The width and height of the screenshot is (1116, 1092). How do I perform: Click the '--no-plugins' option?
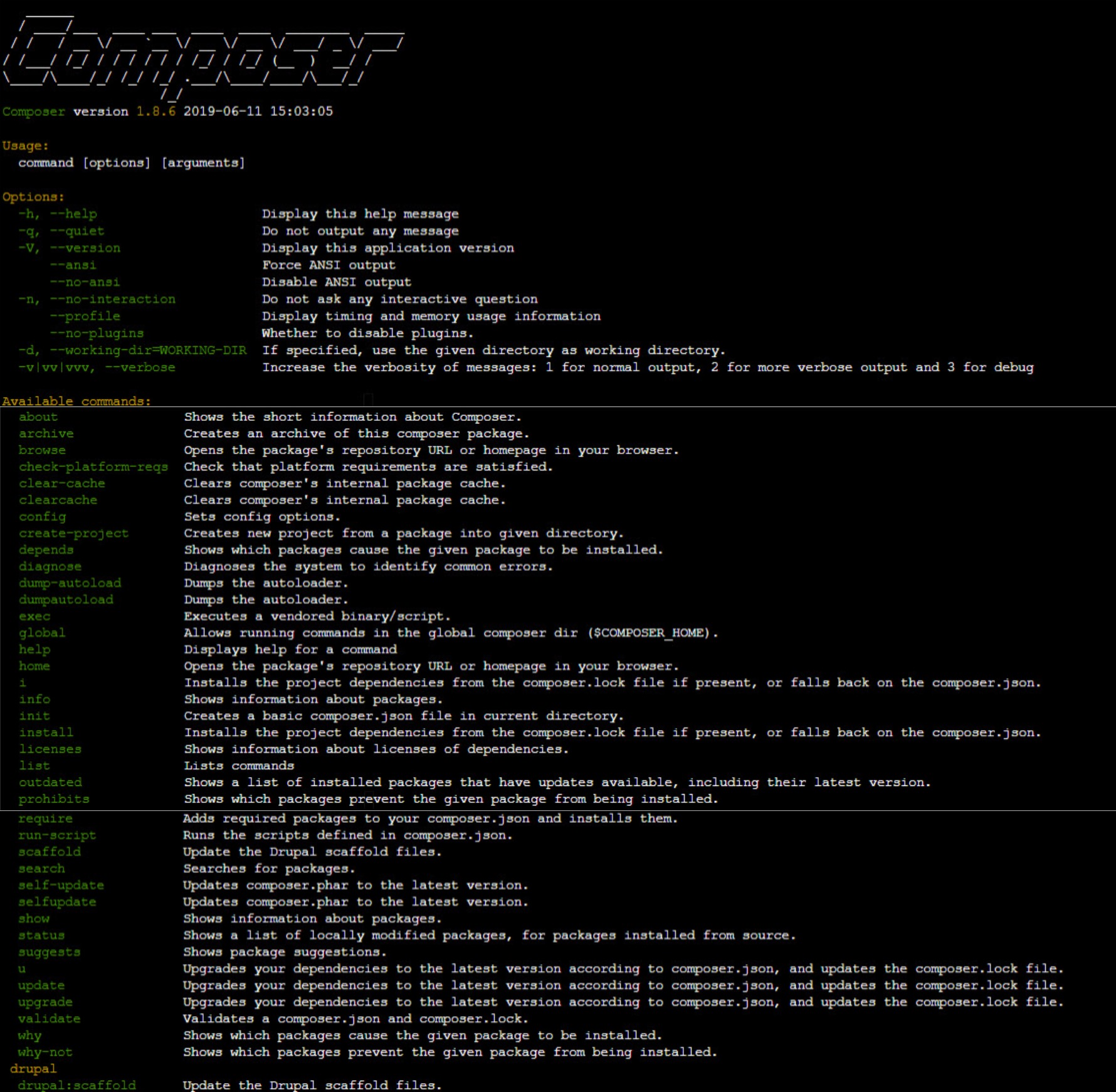(97, 333)
